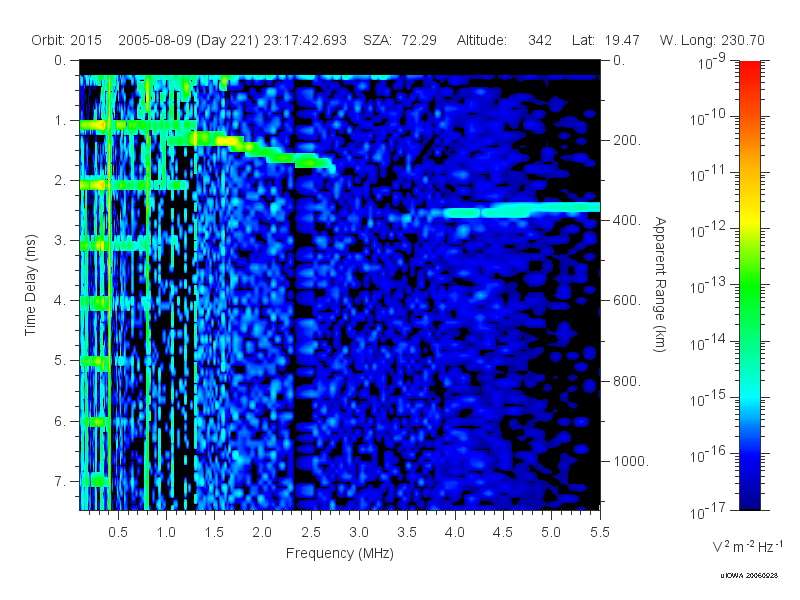Click the '5.0' frequency tick label

click(551, 532)
